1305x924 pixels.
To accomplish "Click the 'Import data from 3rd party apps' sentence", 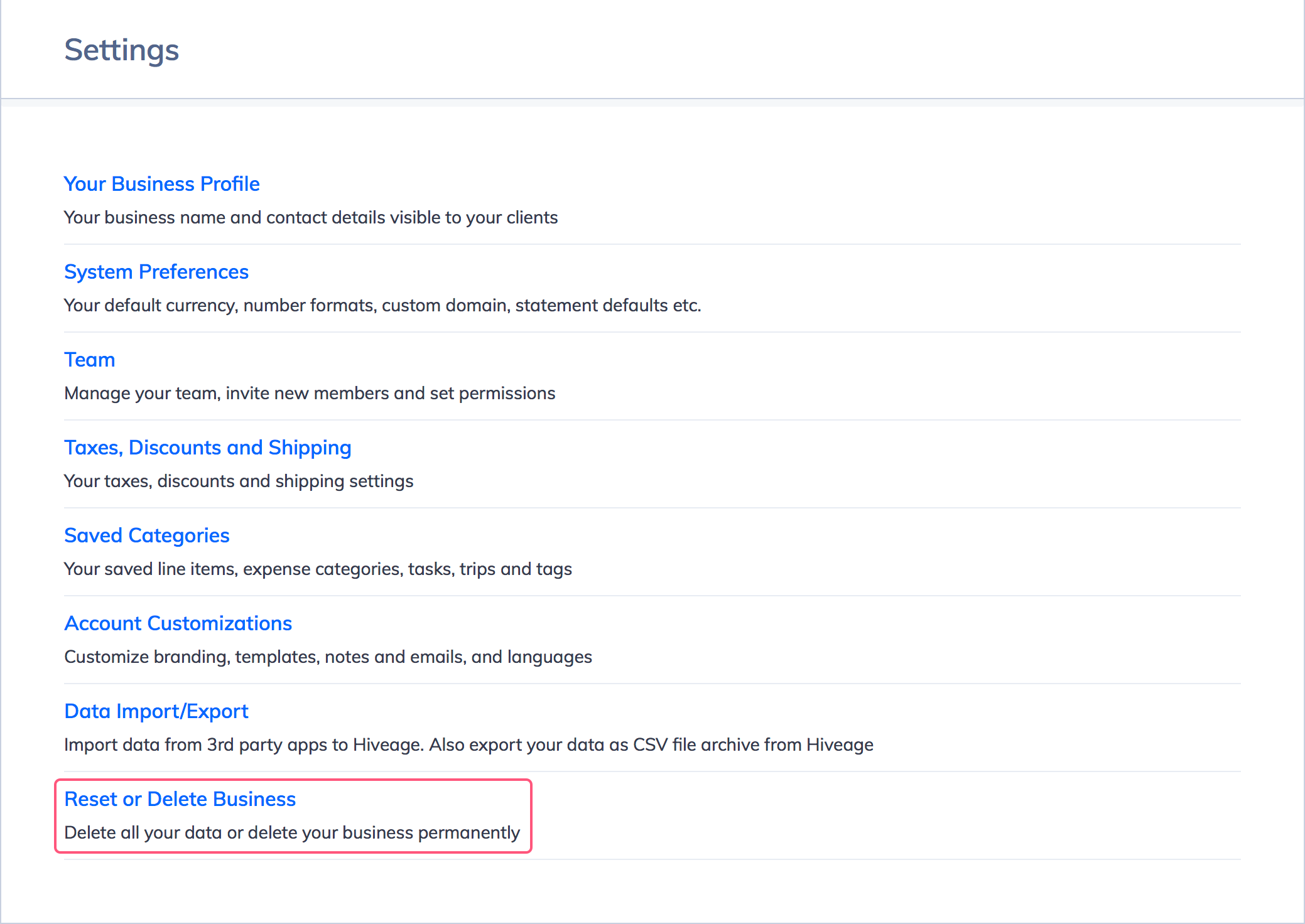I will tap(245, 744).
